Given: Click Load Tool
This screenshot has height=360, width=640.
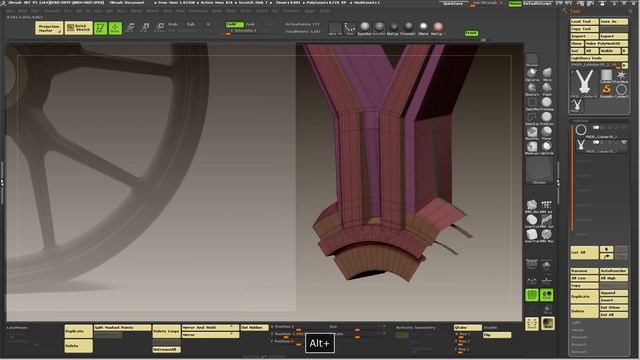Looking at the screenshot, I should (584, 22).
